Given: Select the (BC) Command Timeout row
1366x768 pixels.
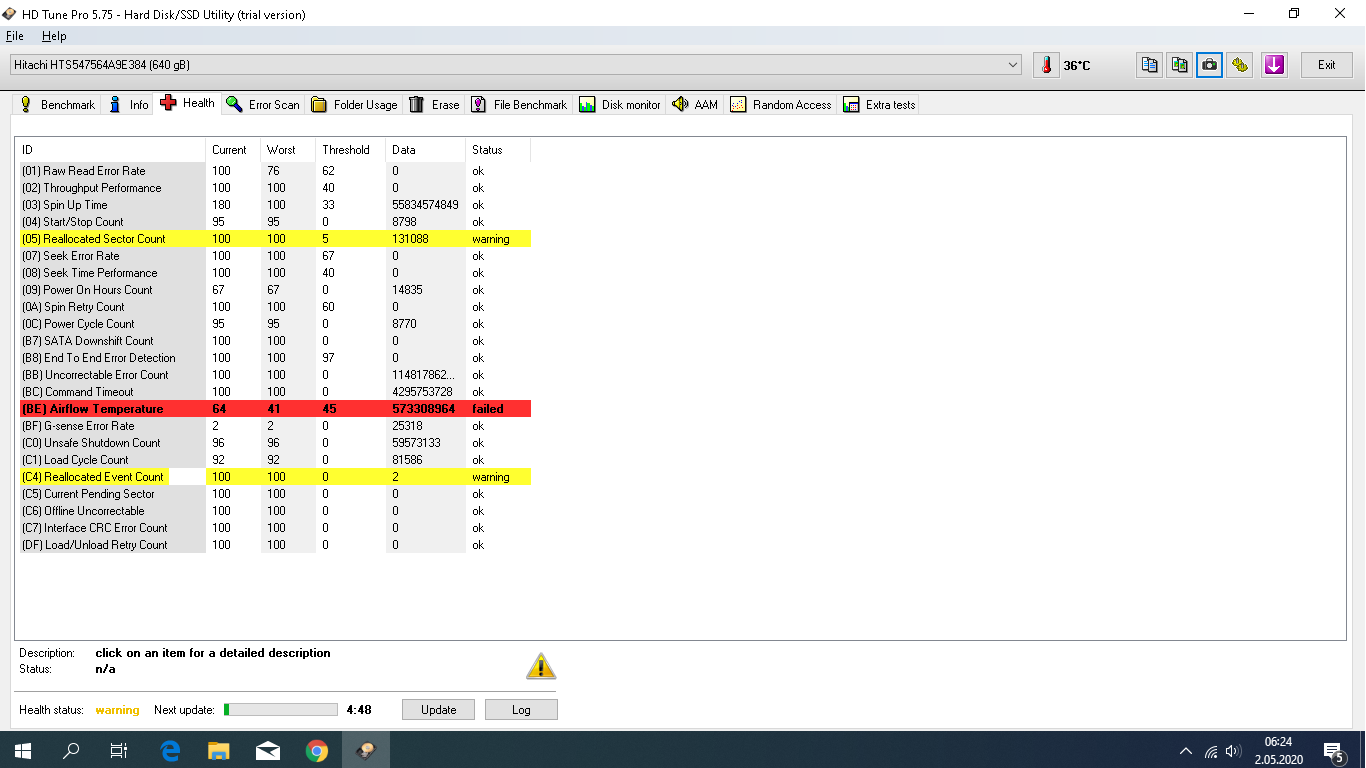Looking at the screenshot, I should pos(275,392).
